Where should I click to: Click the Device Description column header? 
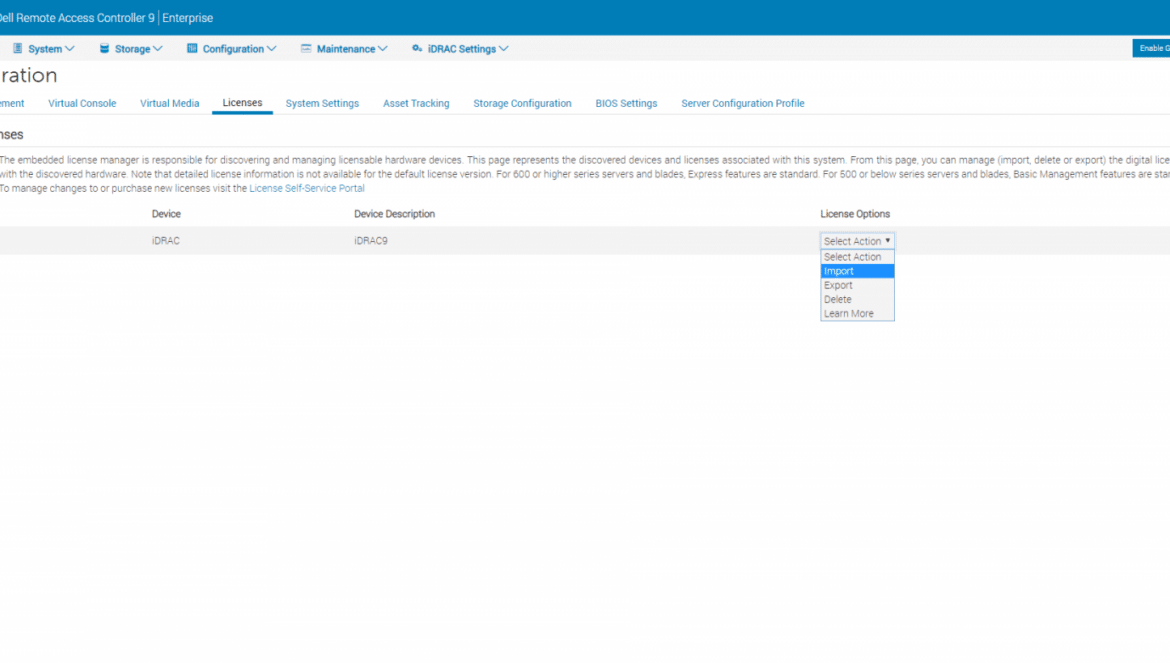pyautogui.click(x=395, y=214)
